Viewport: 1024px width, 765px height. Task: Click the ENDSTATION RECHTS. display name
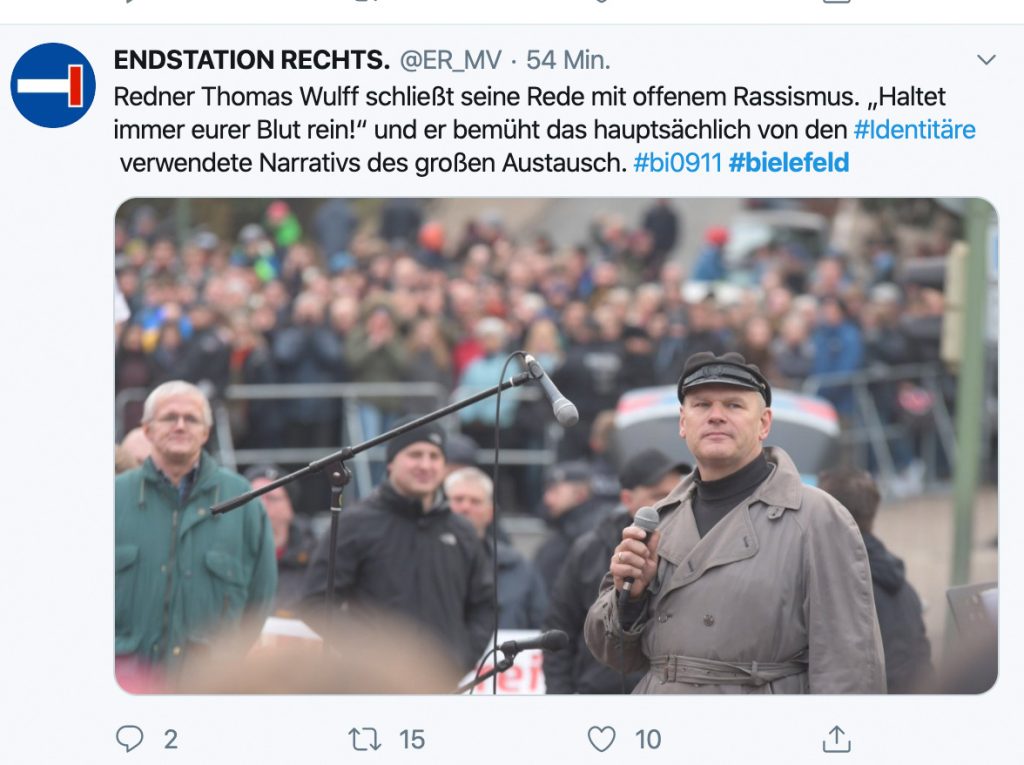pyautogui.click(x=251, y=59)
